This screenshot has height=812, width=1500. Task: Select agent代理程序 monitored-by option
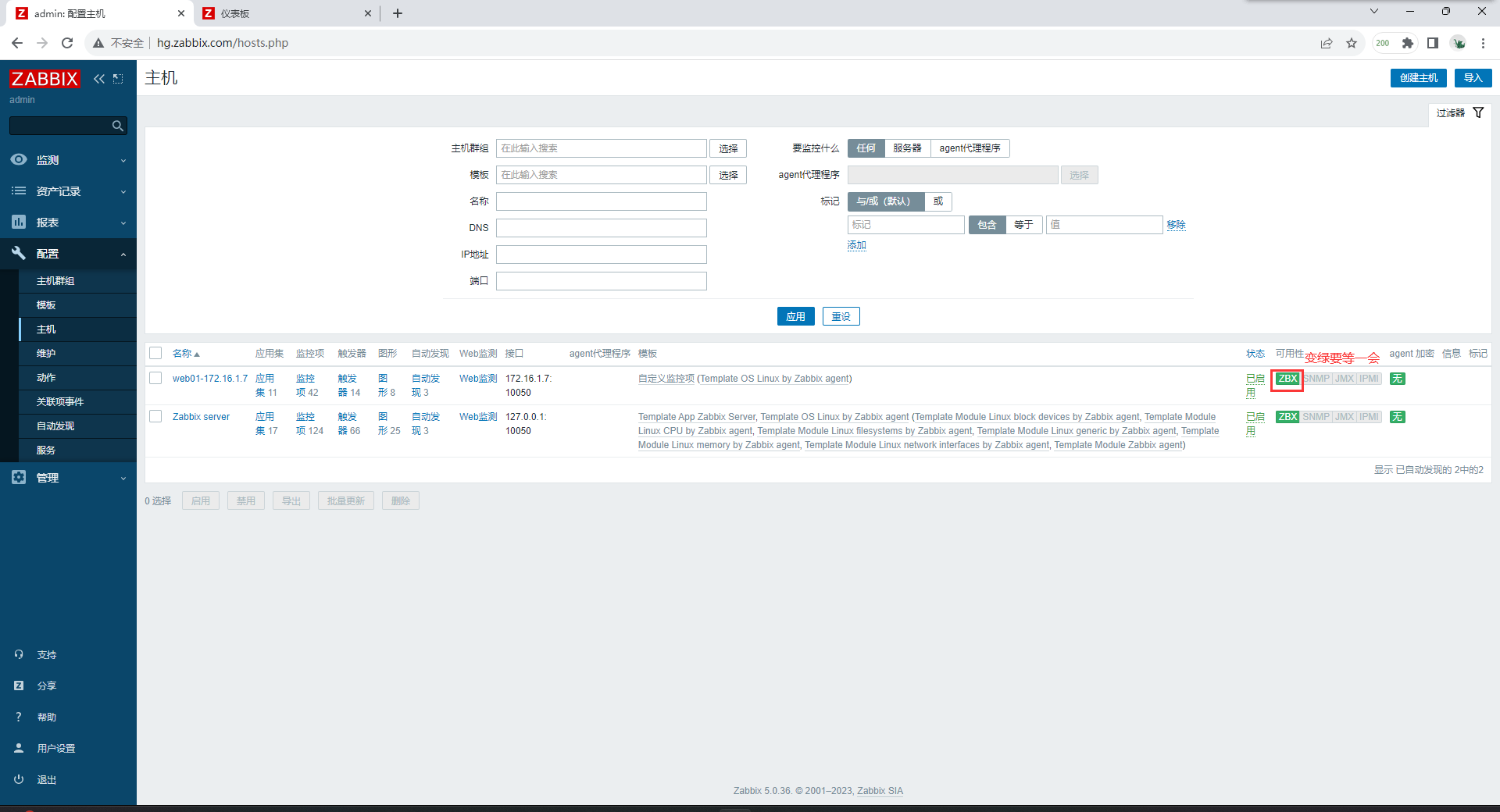(x=970, y=148)
